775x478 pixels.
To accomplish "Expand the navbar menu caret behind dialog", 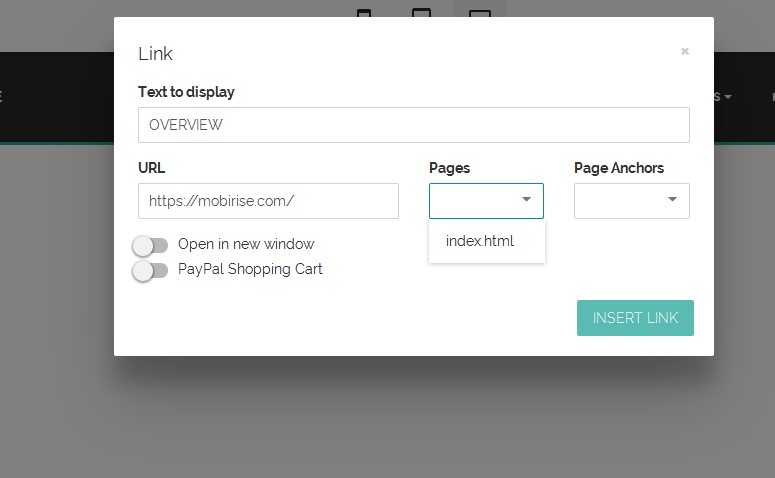I will click(x=728, y=97).
